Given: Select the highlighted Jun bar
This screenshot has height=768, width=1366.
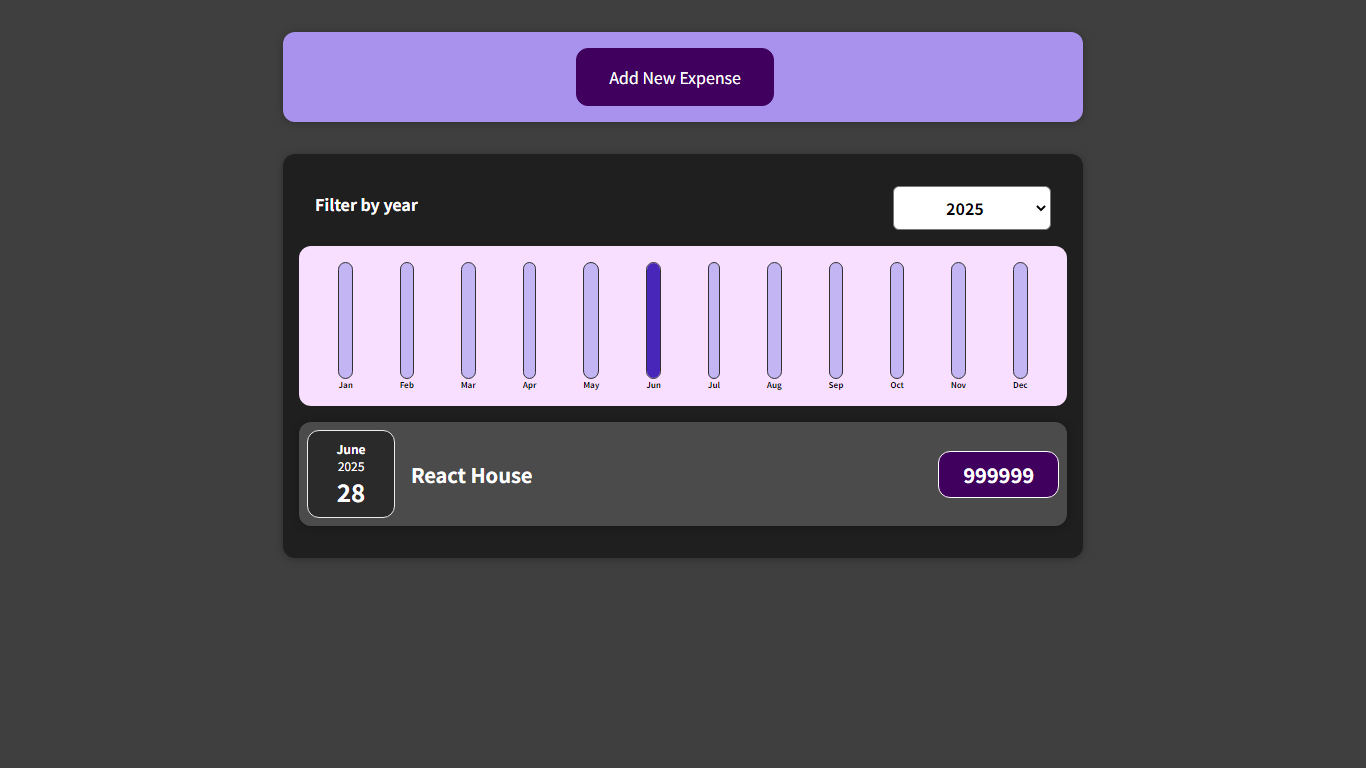Looking at the screenshot, I should 653,320.
